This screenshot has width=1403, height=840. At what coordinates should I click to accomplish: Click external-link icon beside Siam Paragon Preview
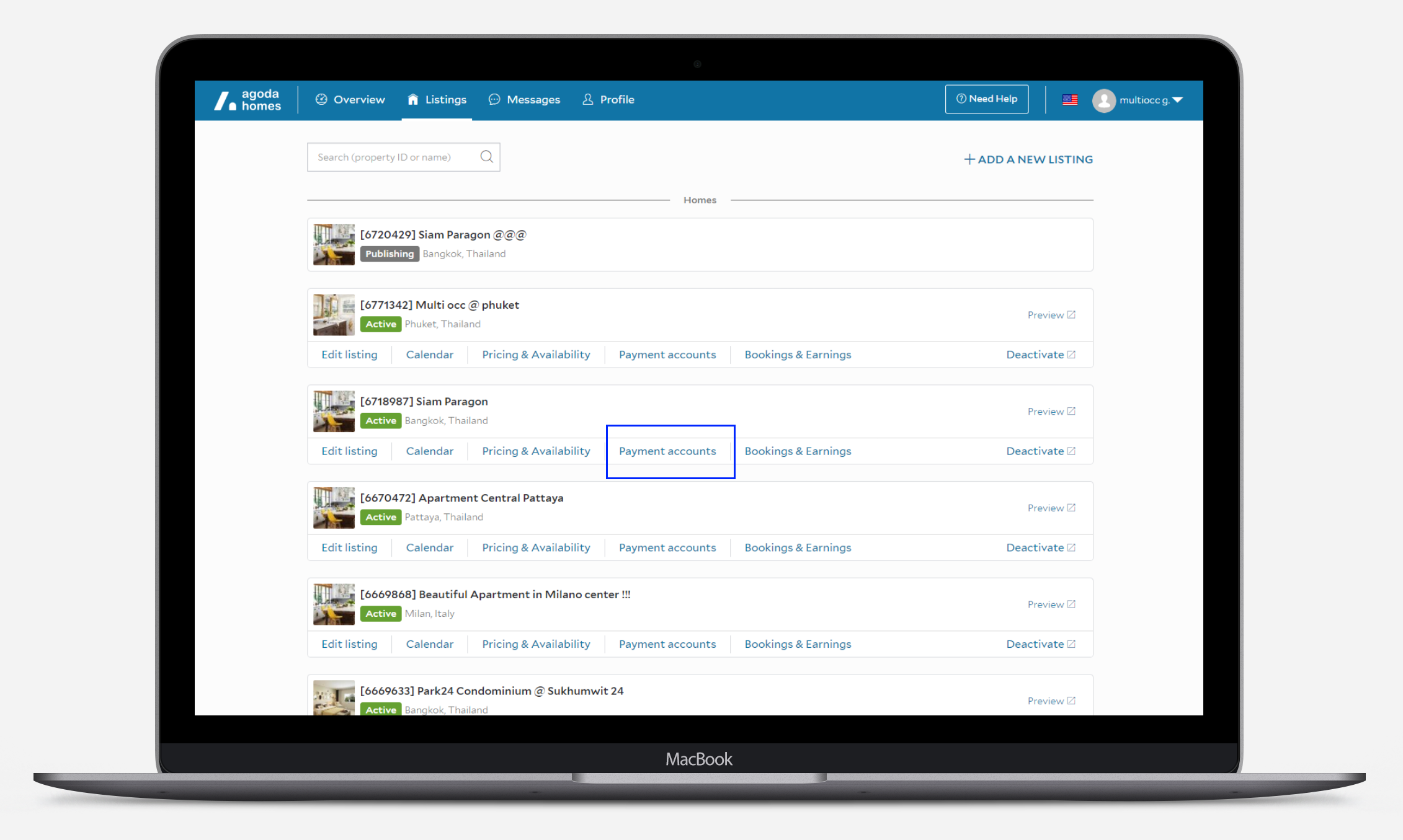click(1071, 411)
